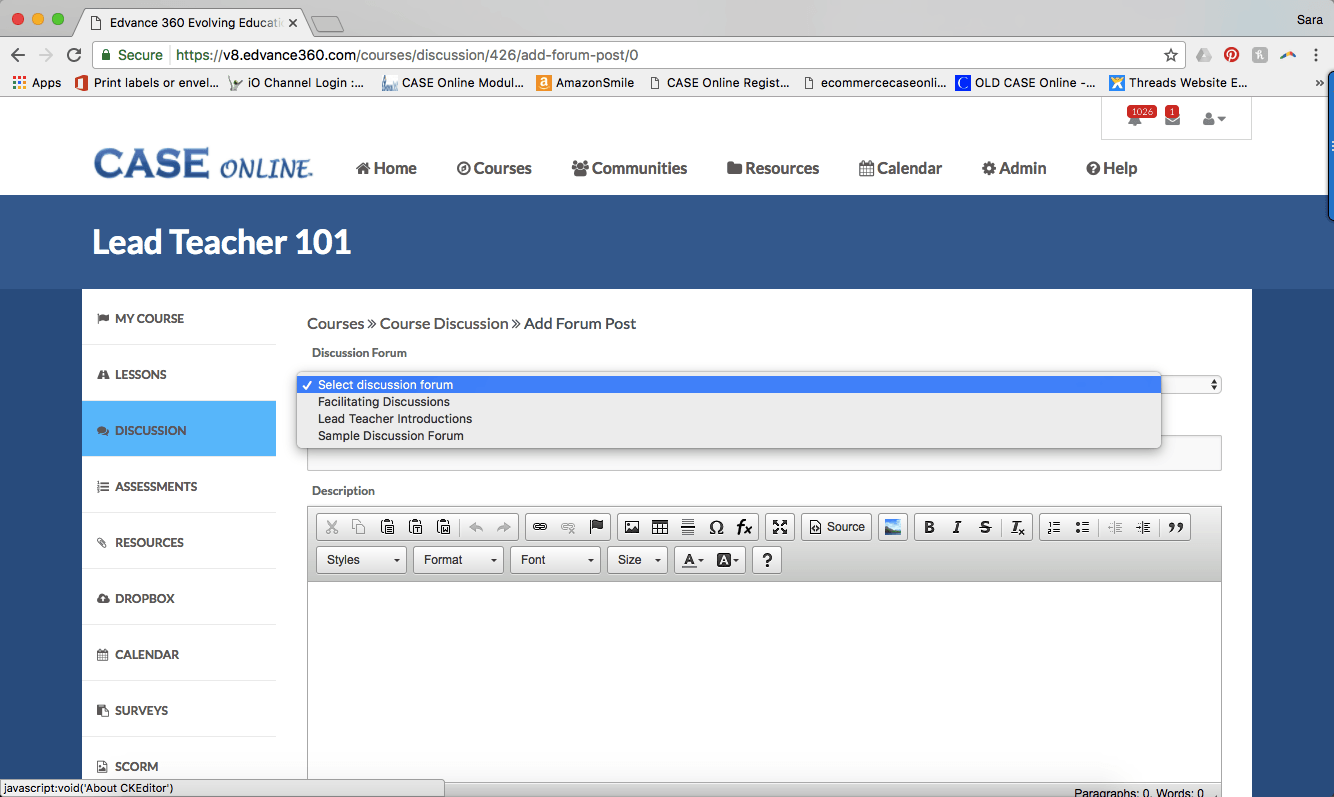1334x797 pixels.
Task: Choose Lead Teacher Introductions from the list
Action: coord(395,419)
